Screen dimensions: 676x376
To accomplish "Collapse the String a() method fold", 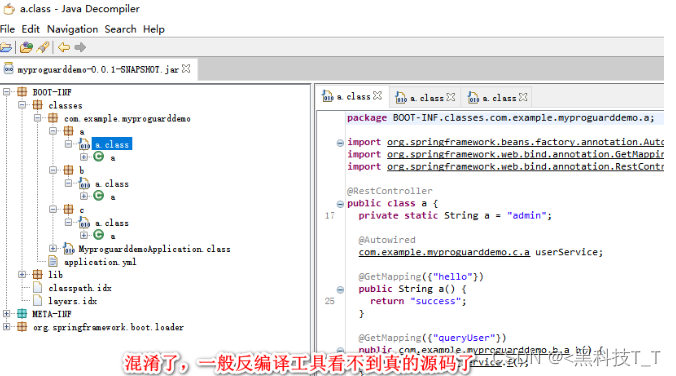I will point(340,290).
